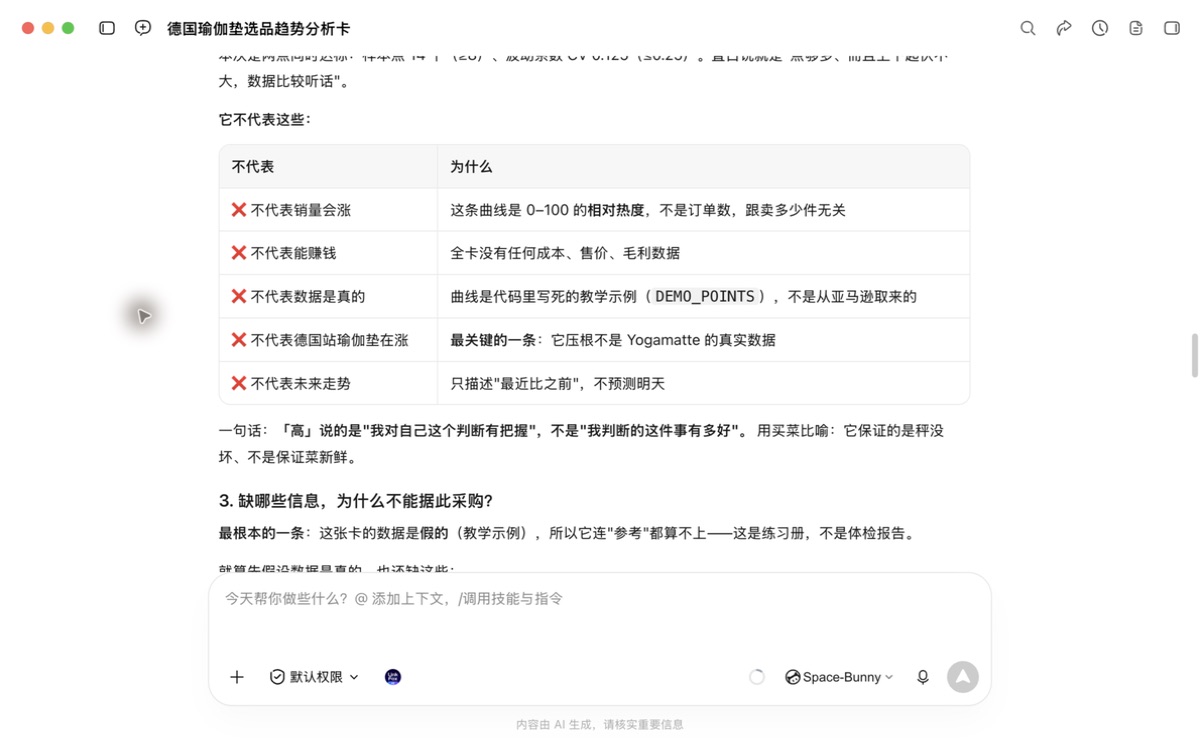Toggle the right sidebar panel icon
This screenshot has height=742, width=1200.
coord(1172,28)
